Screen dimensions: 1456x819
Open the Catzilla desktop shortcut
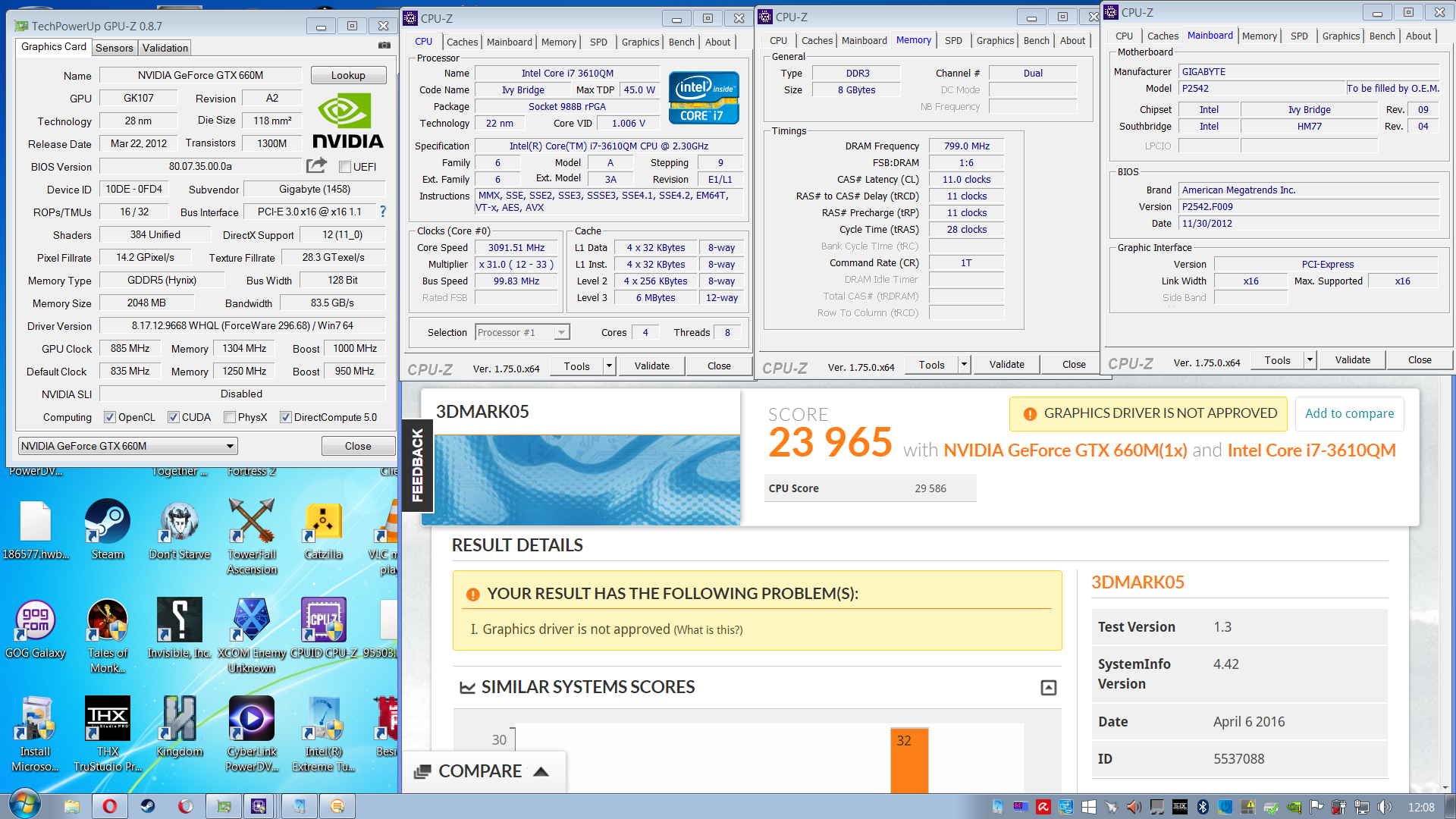click(324, 530)
